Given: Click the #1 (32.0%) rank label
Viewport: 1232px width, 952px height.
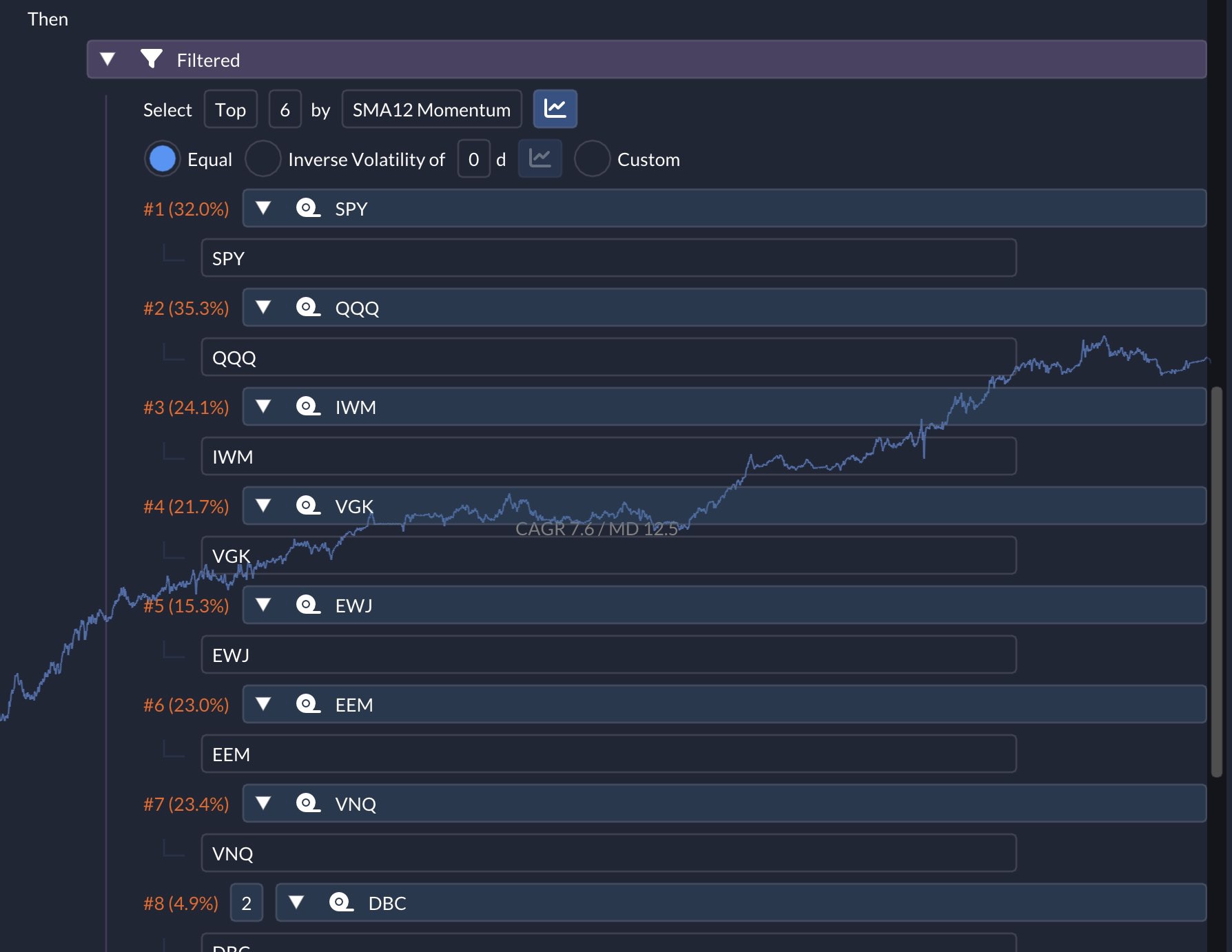Looking at the screenshot, I should click(x=186, y=209).
